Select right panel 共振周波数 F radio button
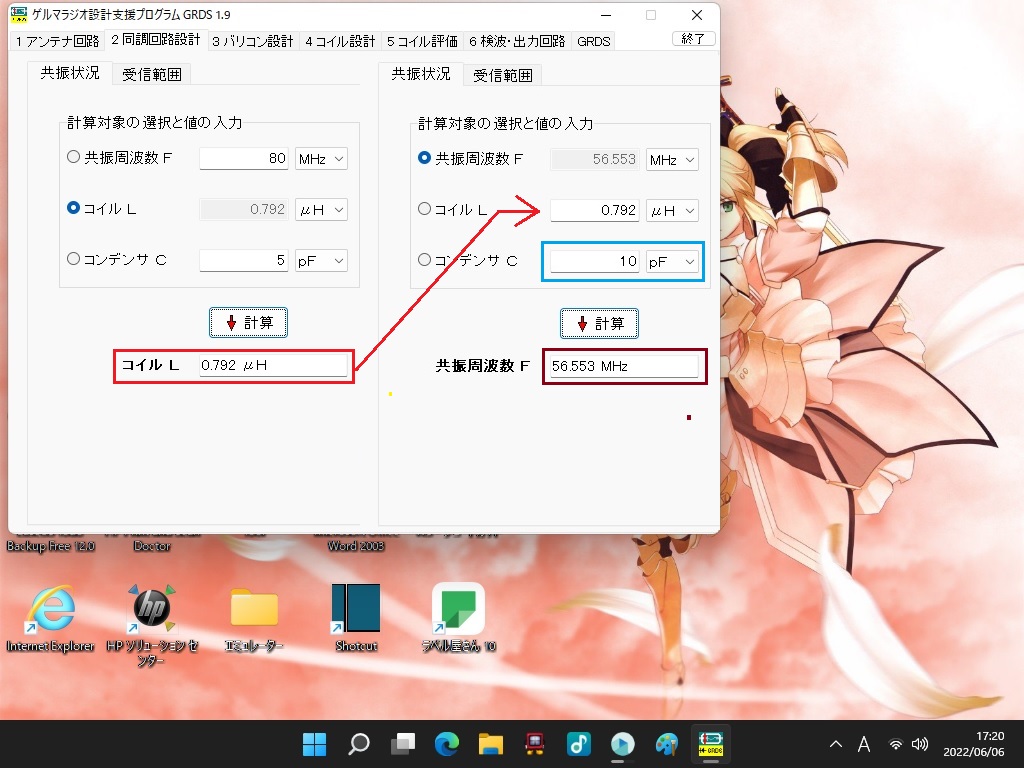Screen dimensions: 1024x768 [424, 158]
